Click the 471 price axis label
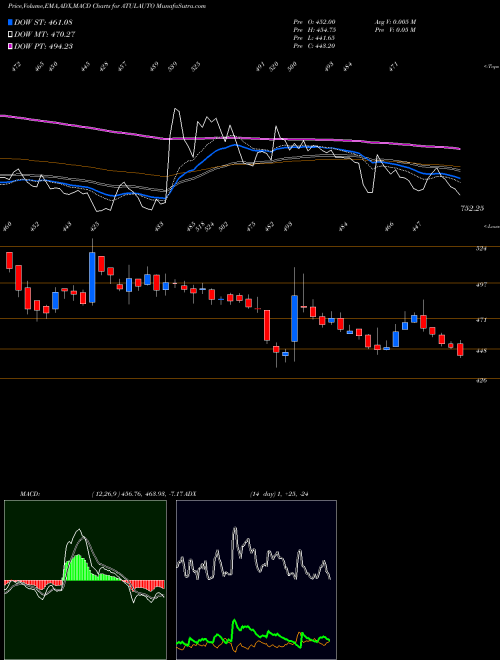500x660 pixels. point(481,320)
